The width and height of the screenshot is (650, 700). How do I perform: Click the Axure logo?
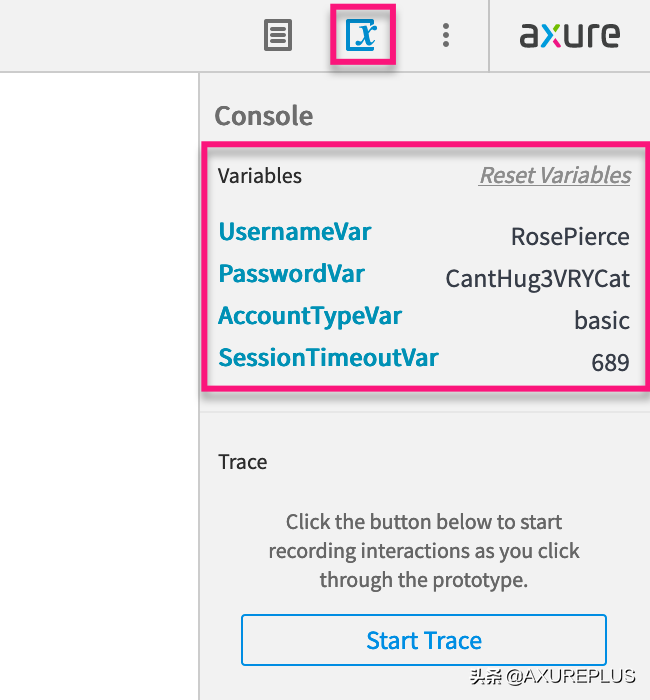pyautogui.click(x=569, y=36)
